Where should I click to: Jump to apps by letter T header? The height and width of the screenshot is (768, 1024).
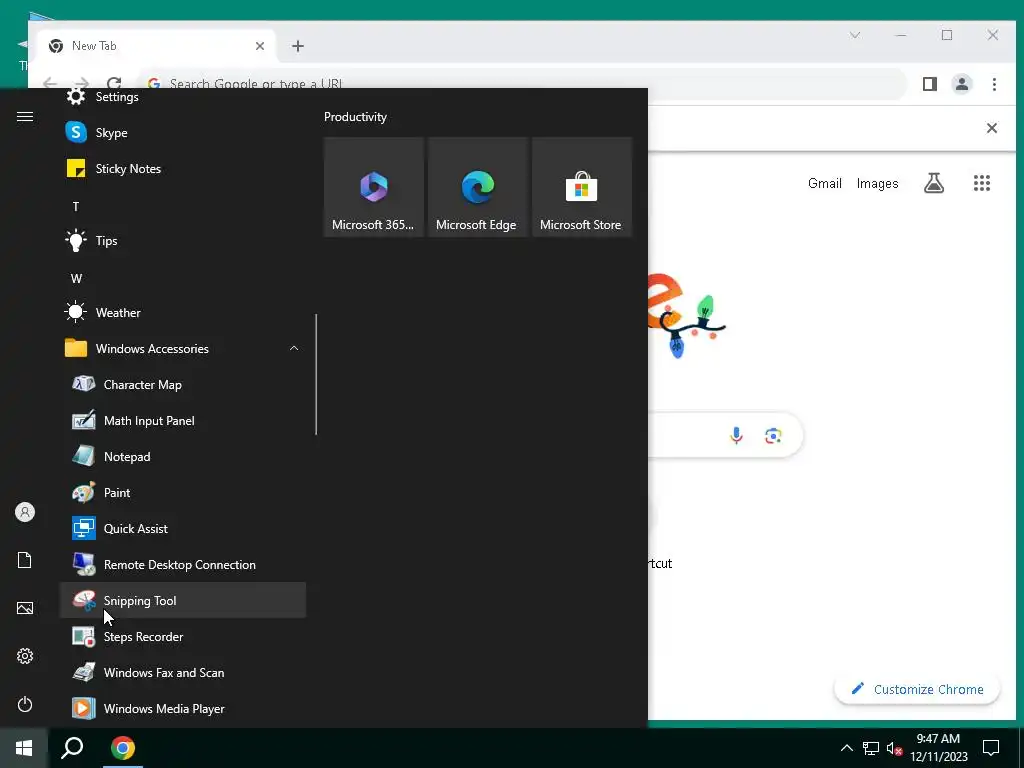[76, 206]
